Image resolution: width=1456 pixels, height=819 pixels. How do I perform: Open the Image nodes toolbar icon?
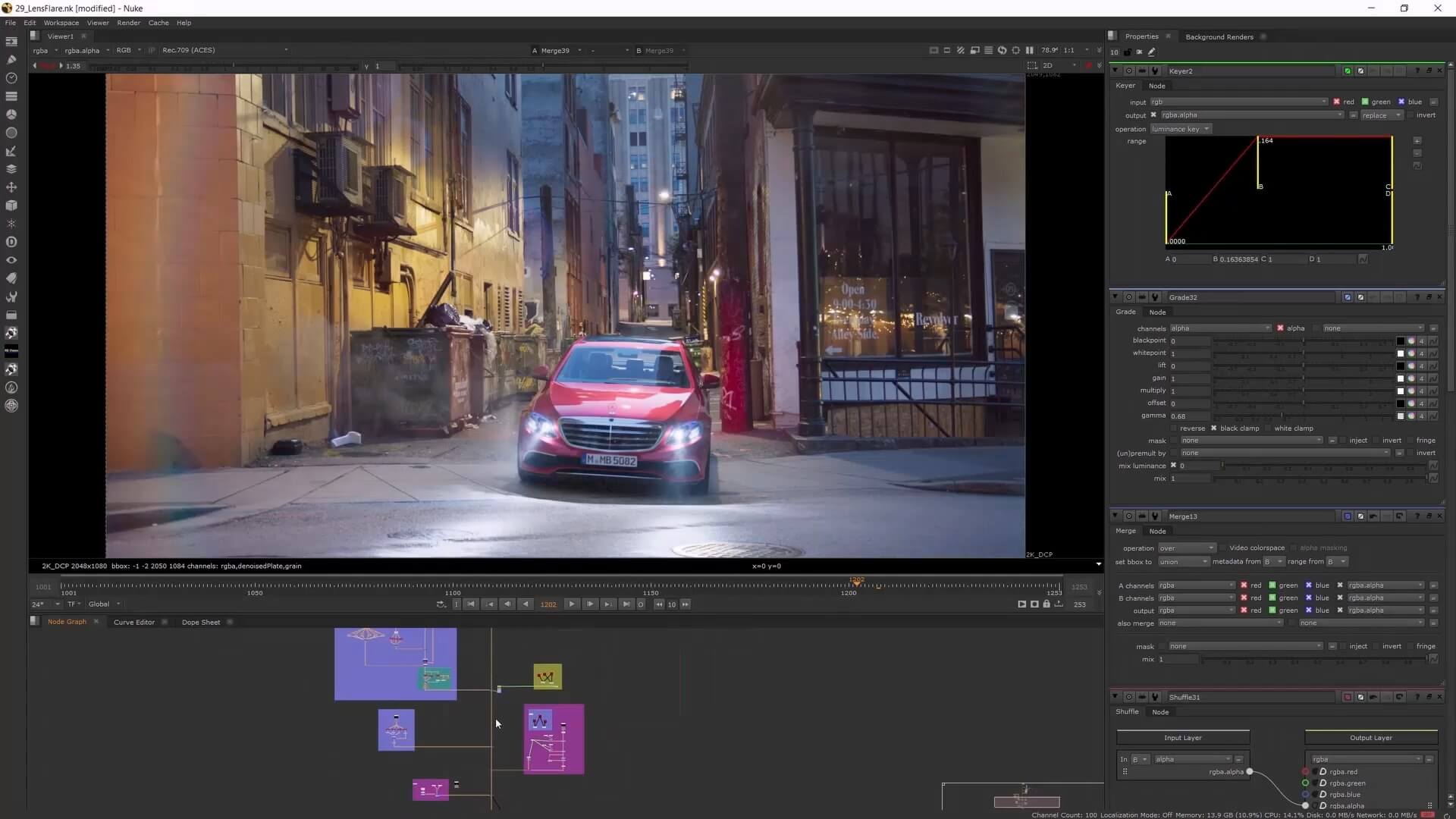click(x=11, y=42)
